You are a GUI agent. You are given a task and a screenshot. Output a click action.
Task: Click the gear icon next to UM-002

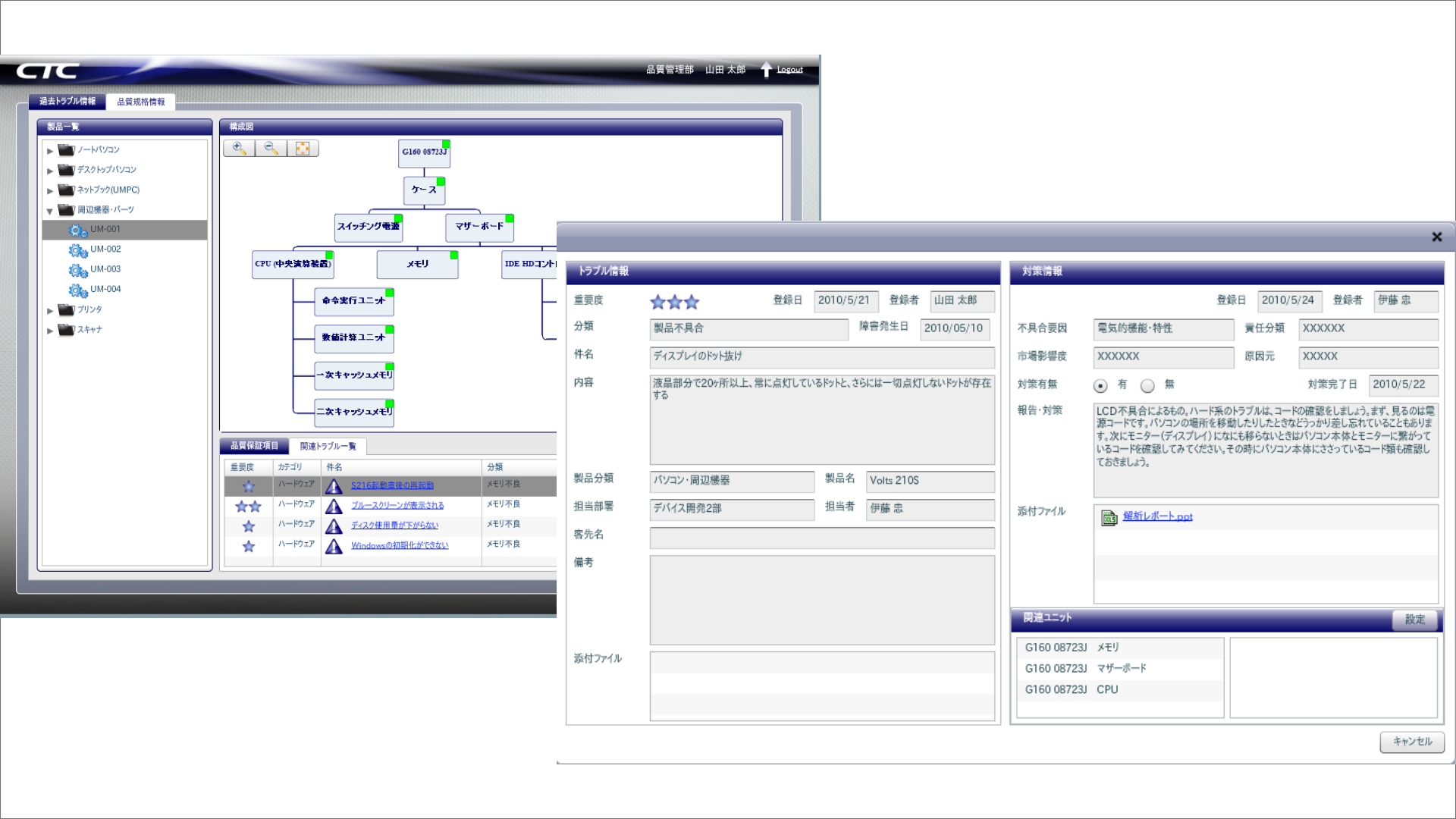(77, 250)
